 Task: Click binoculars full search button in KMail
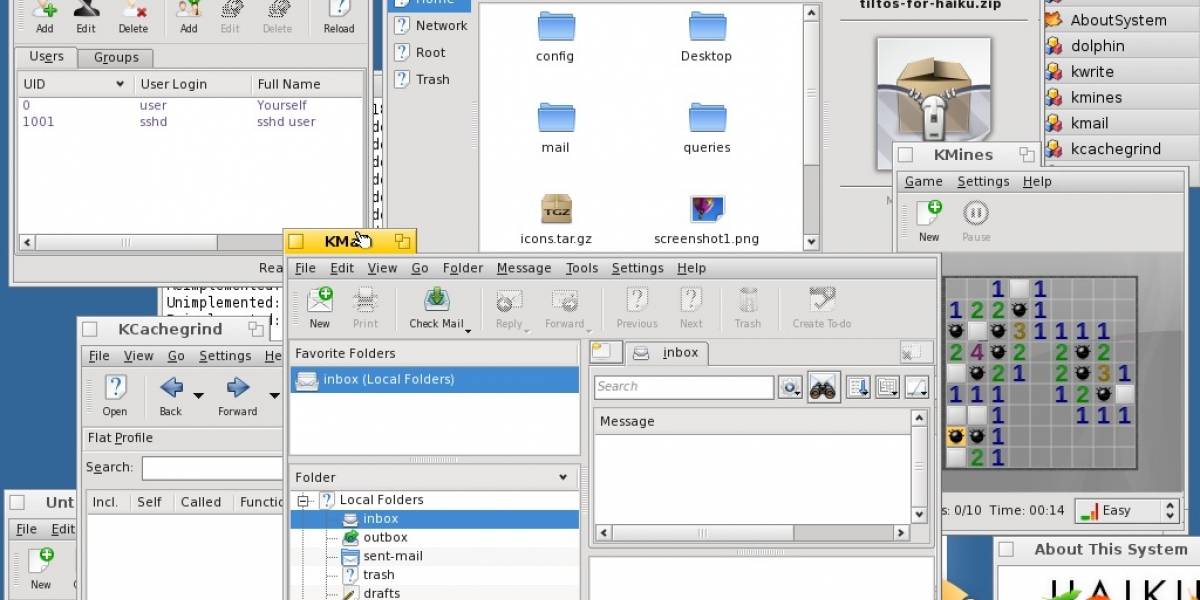[x=823, y=387]
